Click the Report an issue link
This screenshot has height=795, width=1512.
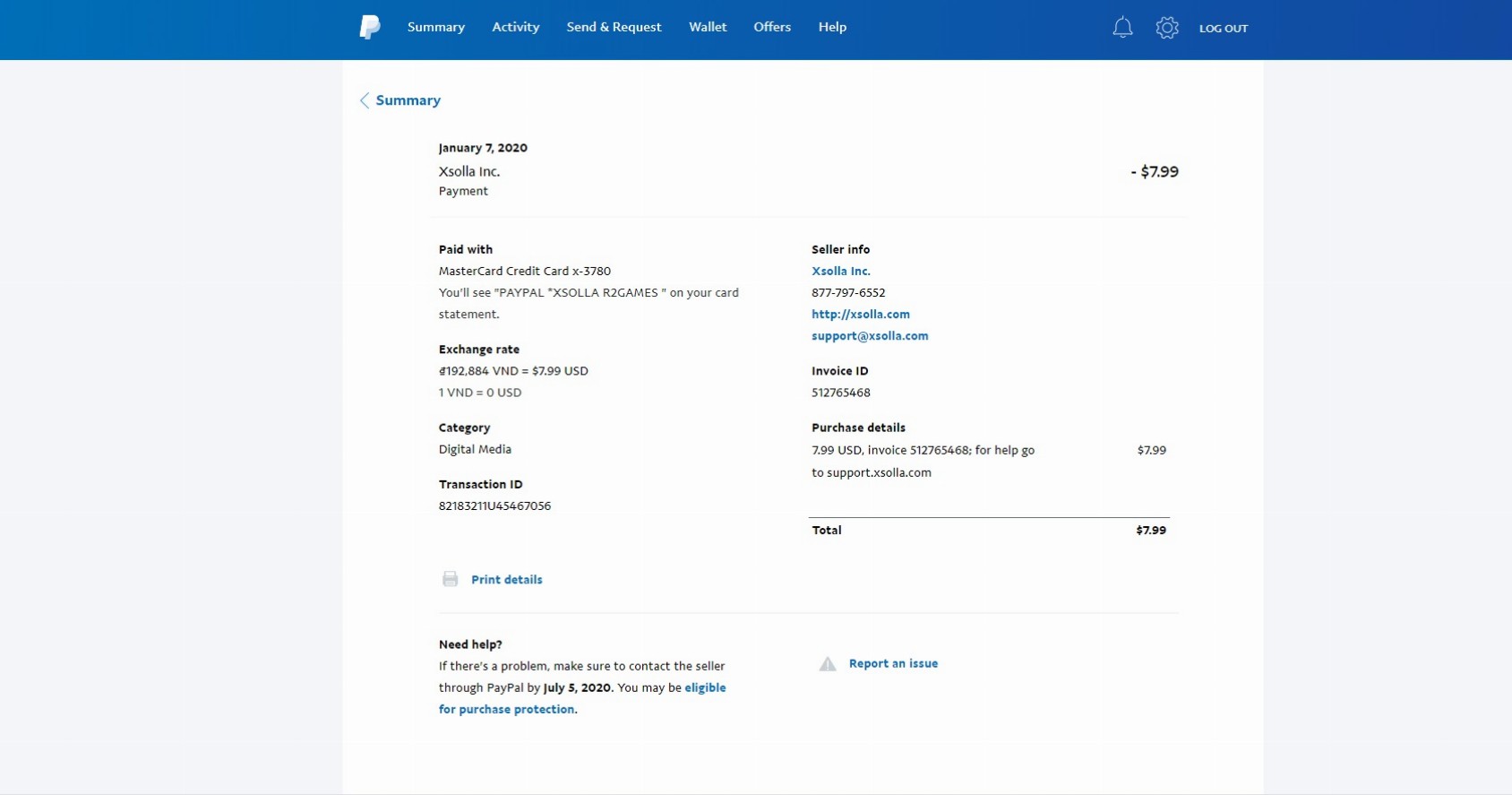pos(893,664)
